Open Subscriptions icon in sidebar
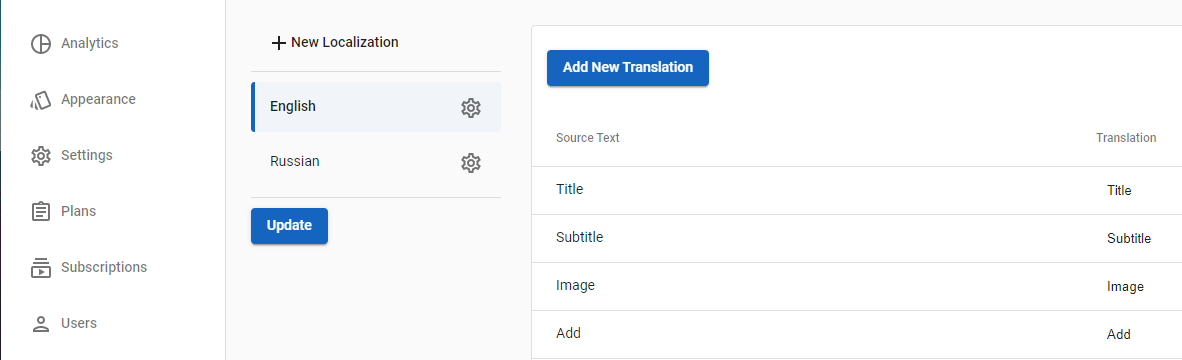The height and width of the screenshot is (360, 1182). click(40, 267)
